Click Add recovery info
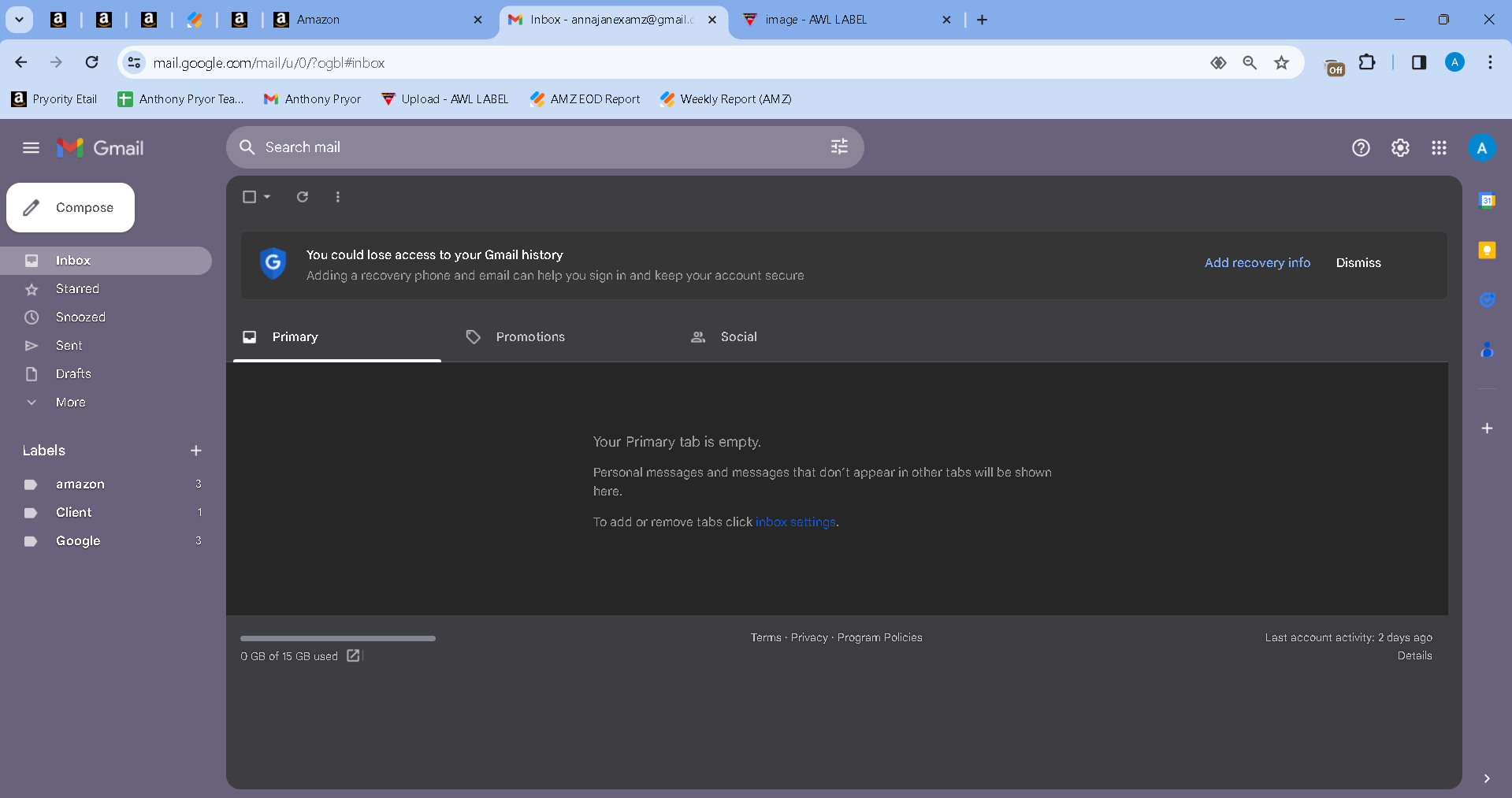 click(1258, 262)
